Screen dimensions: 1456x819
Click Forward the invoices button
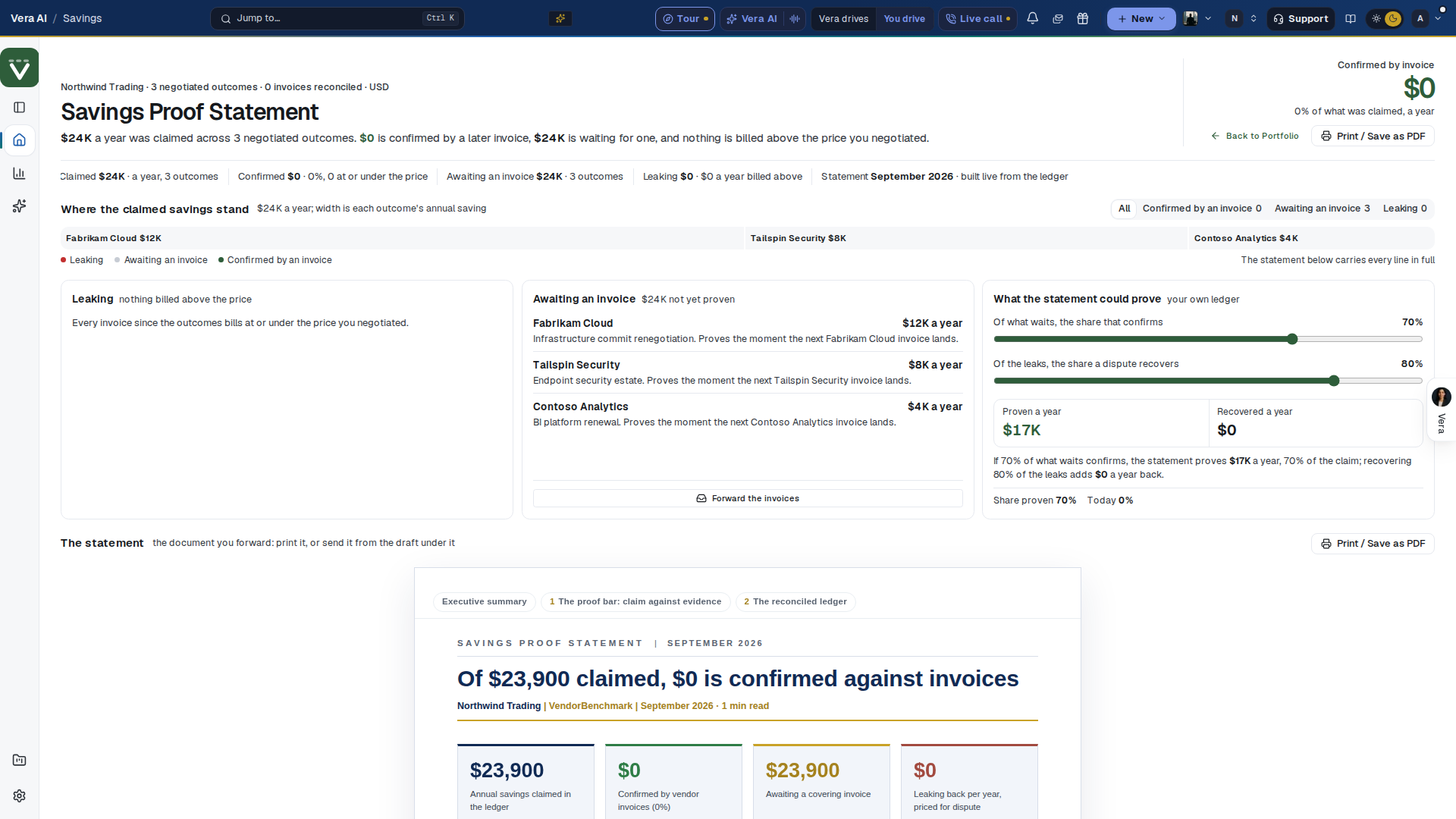[748, 498]
